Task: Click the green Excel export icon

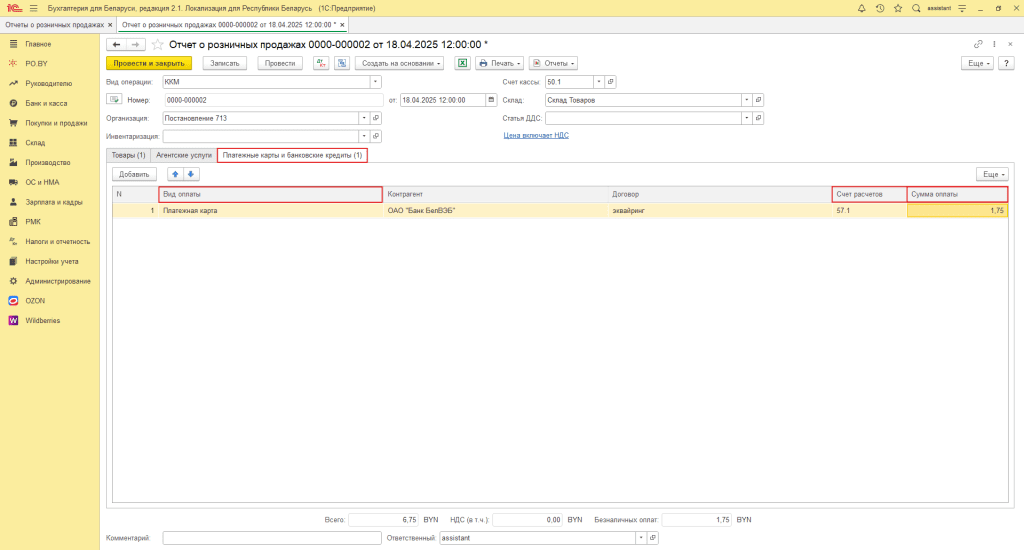Action: pos(462,63)
